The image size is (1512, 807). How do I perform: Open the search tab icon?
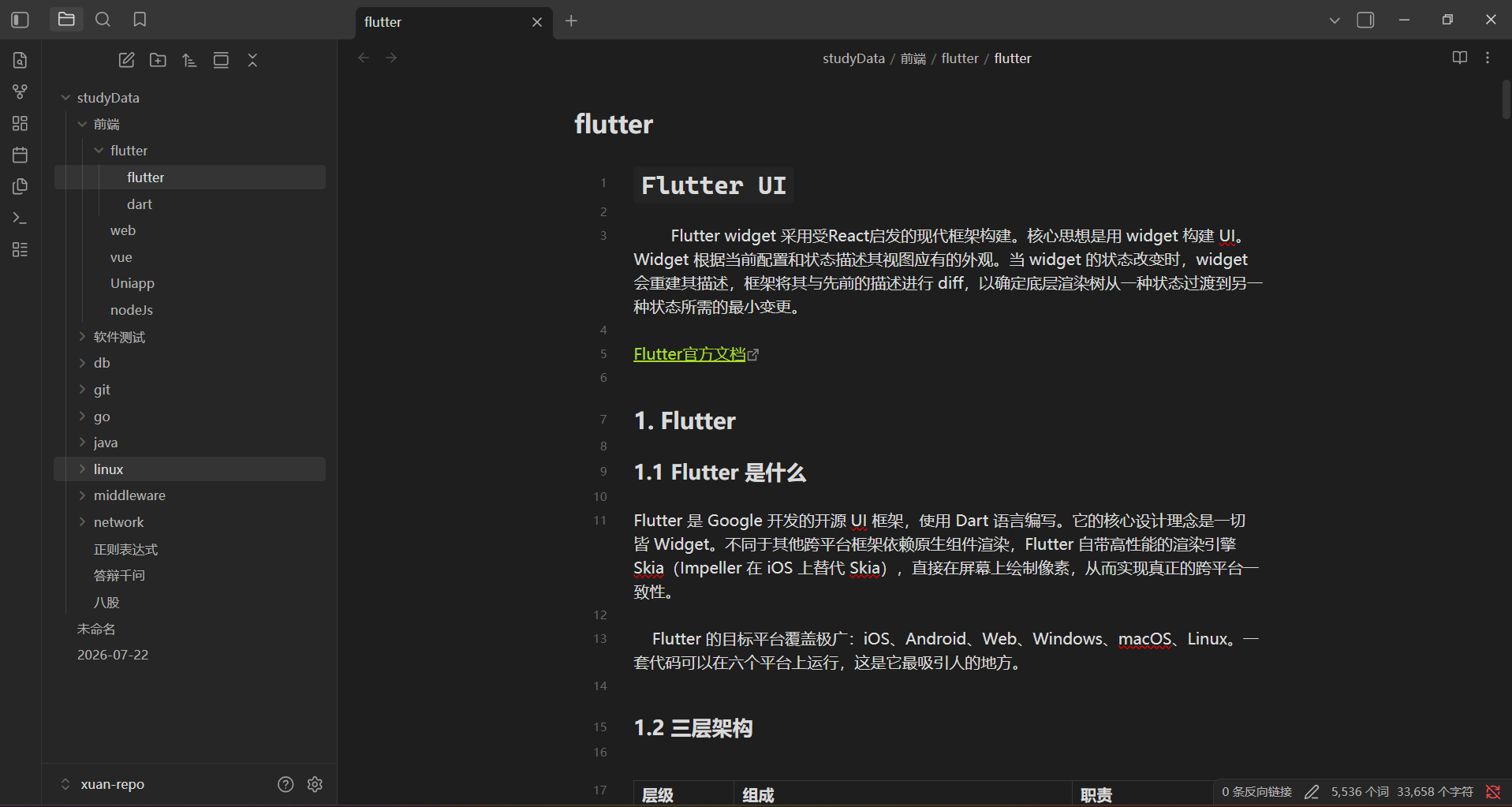(x=103, y=20)
